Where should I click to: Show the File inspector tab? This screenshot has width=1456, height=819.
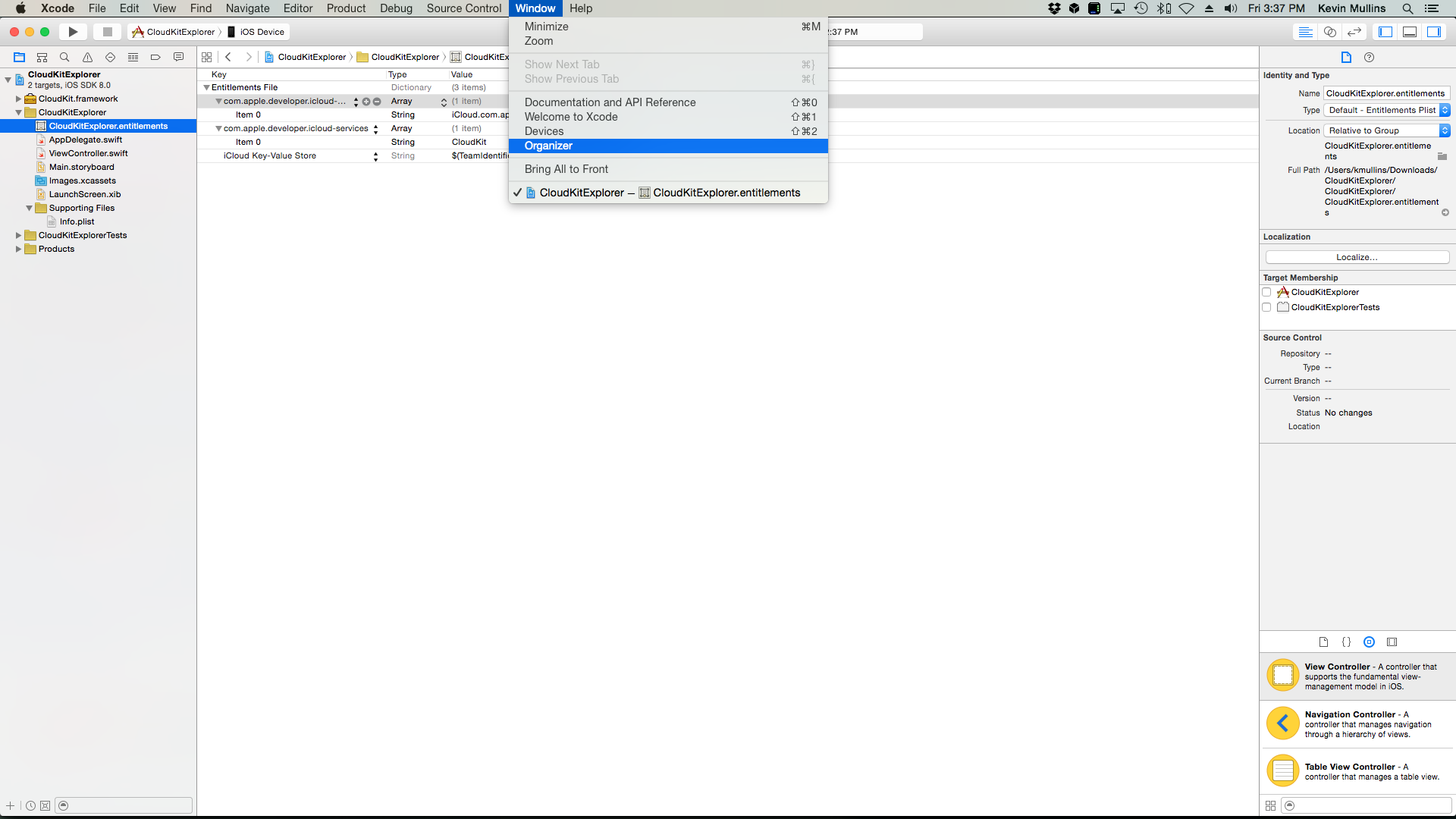[x=1346, y=57]
